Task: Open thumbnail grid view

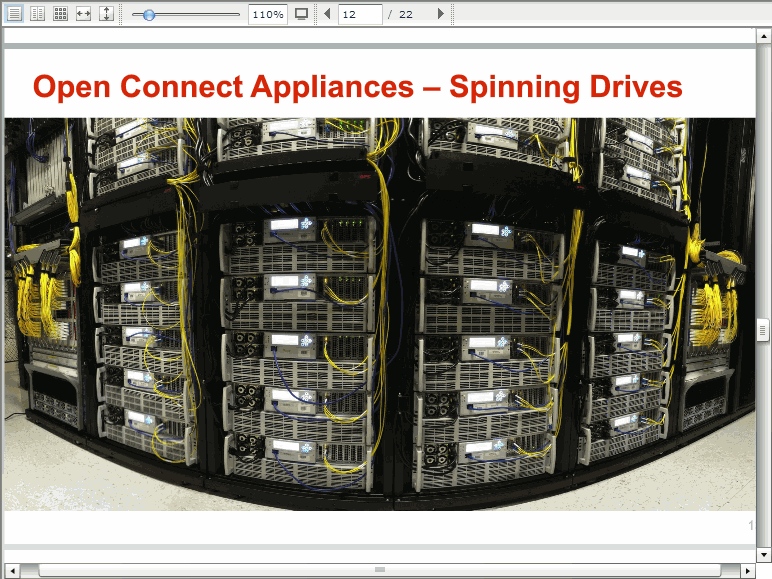Action: click(61, 14)
